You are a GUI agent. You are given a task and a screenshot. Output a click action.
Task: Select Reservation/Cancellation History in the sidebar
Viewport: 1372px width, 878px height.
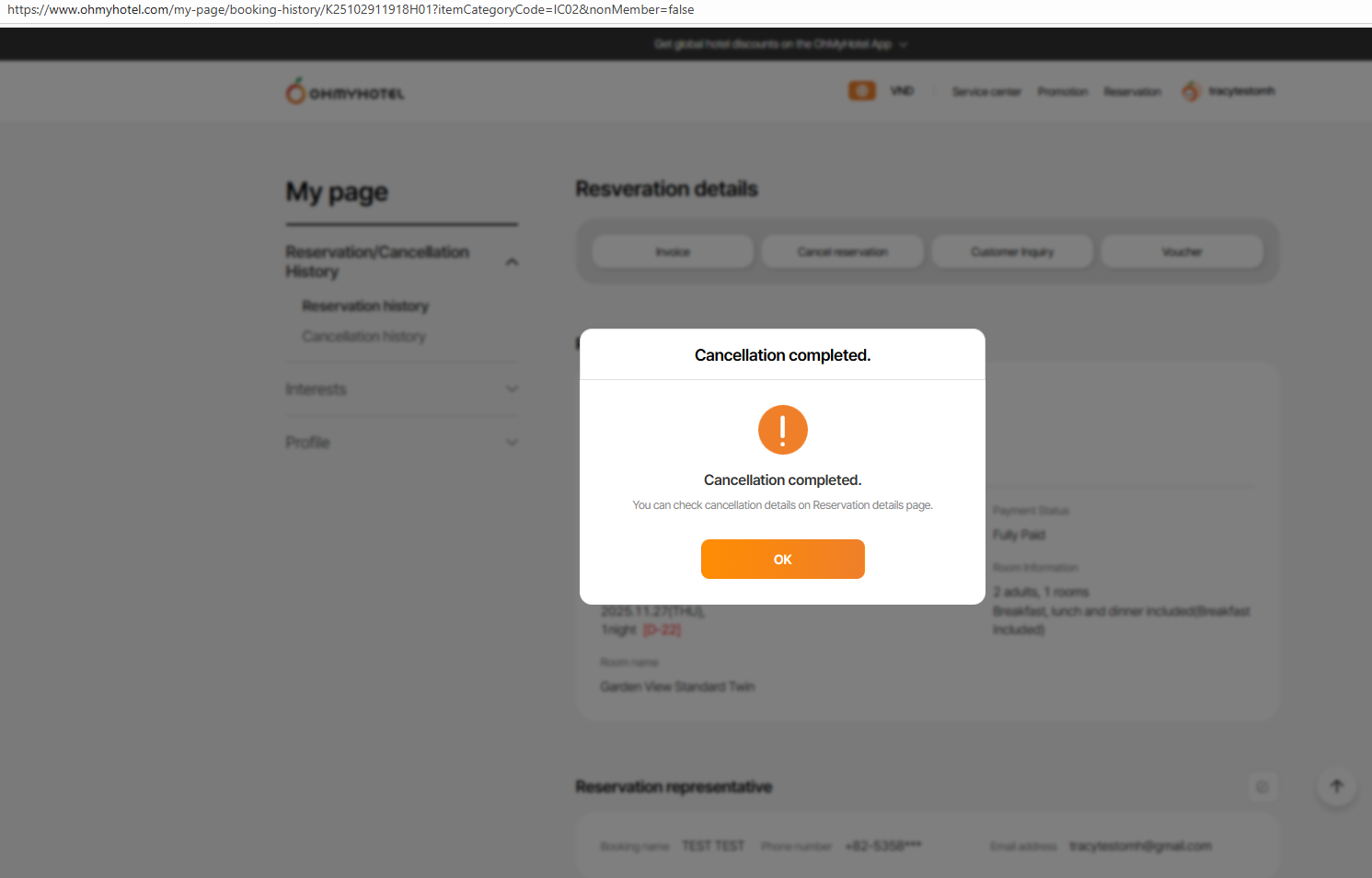(377, 261)
